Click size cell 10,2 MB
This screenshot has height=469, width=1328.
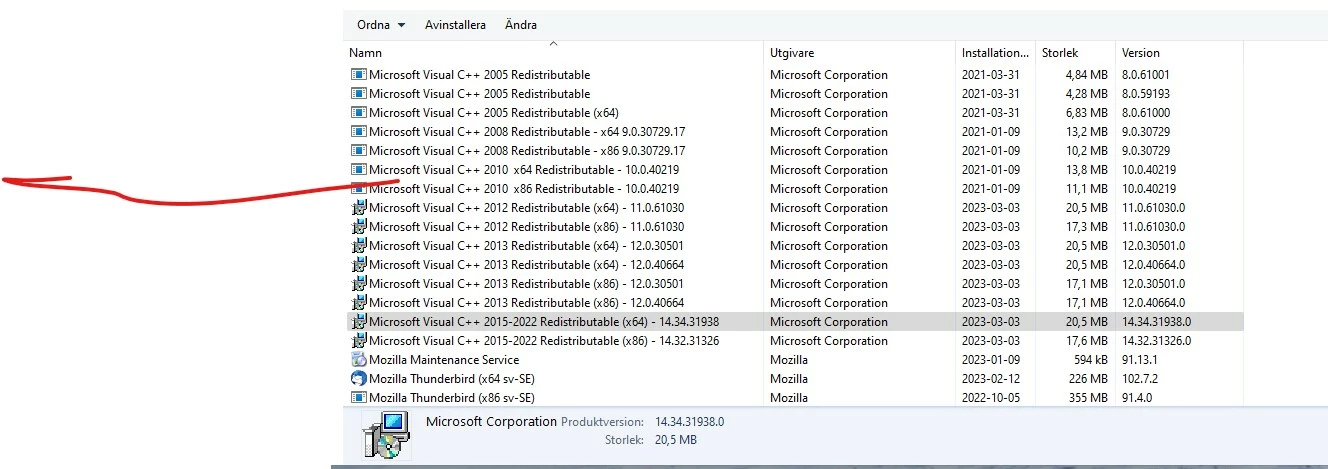[1087, 151]
